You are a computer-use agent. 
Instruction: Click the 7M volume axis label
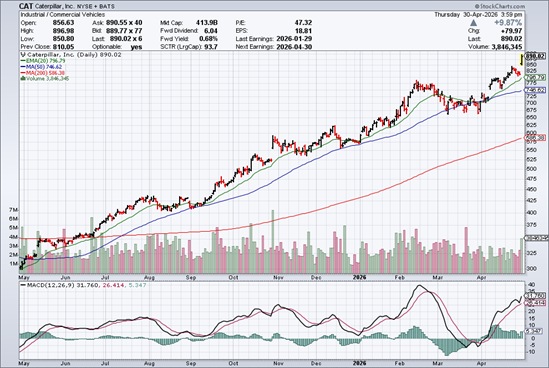[14, 210]
